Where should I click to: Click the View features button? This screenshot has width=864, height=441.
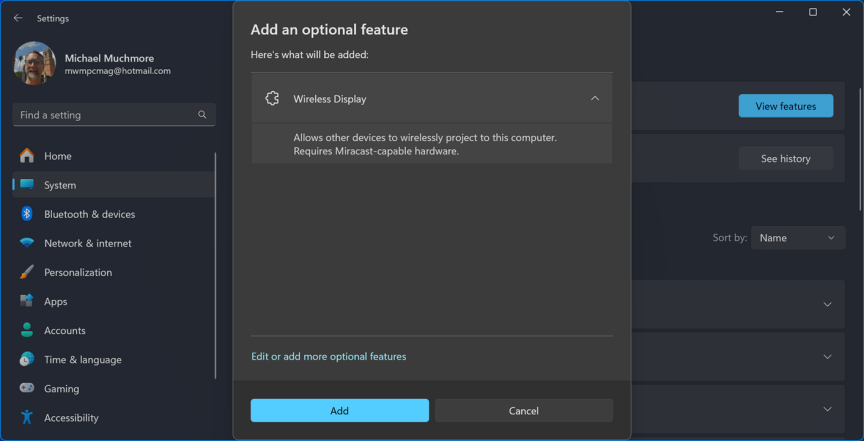[x=786, y=106]
